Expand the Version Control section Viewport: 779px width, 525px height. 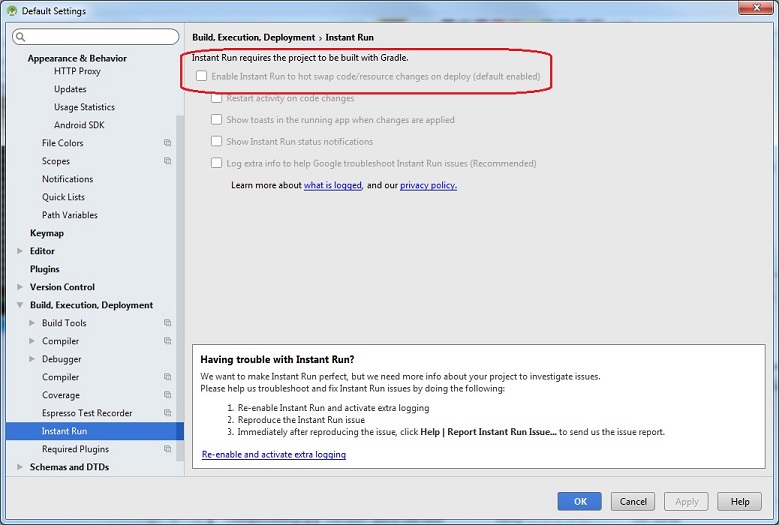coord(19,287)
